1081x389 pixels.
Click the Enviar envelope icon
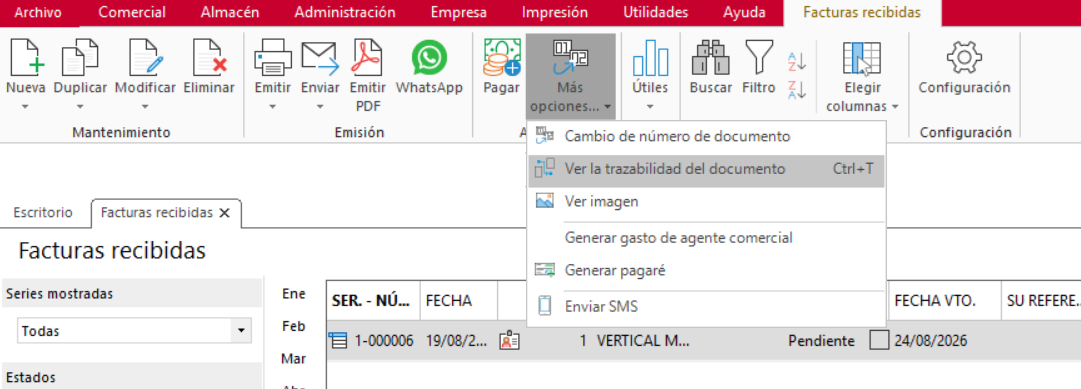pos(320,57)
